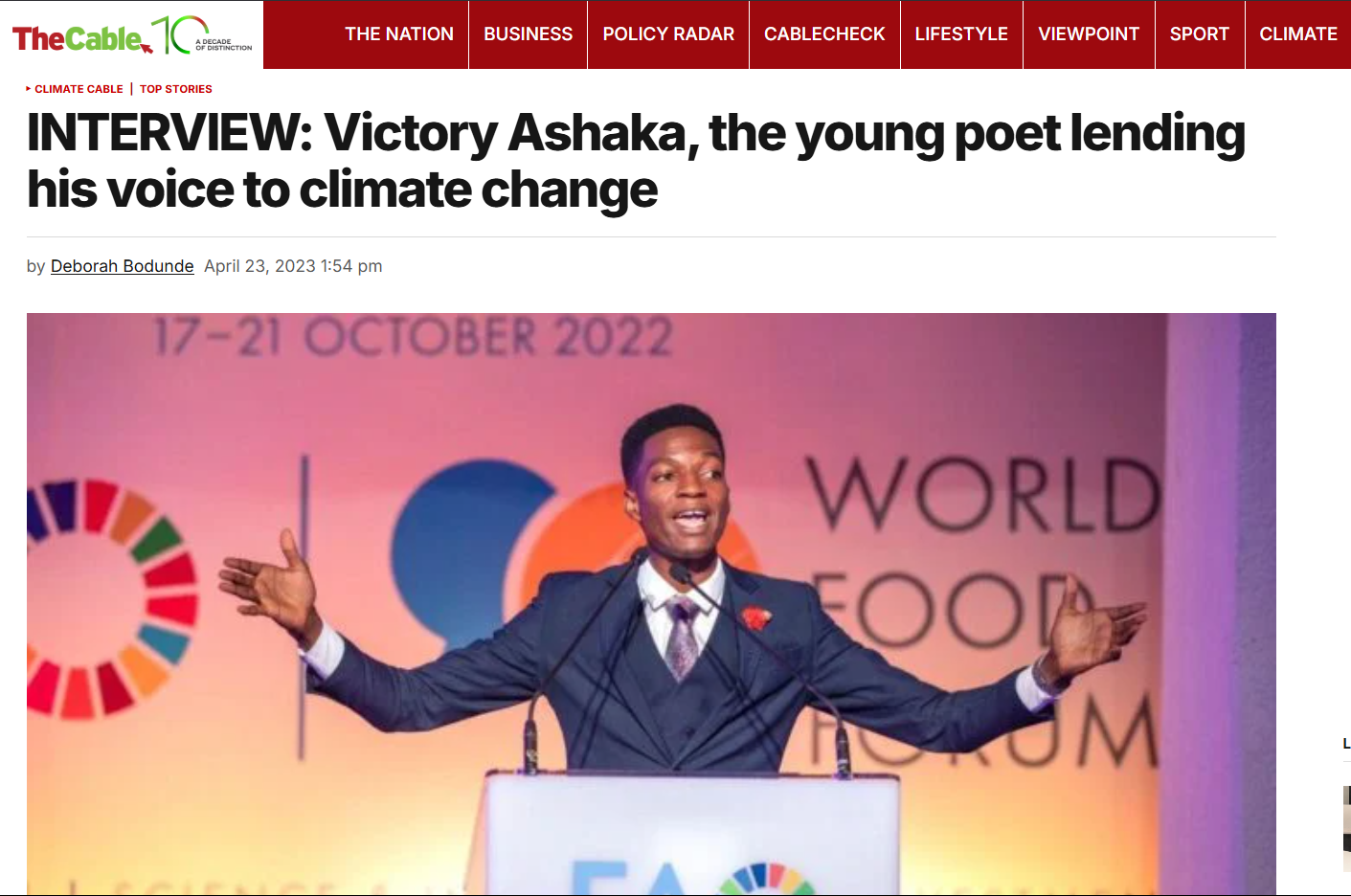Go to Policy Radar section

pyautogui.click(x=668, y=34)
